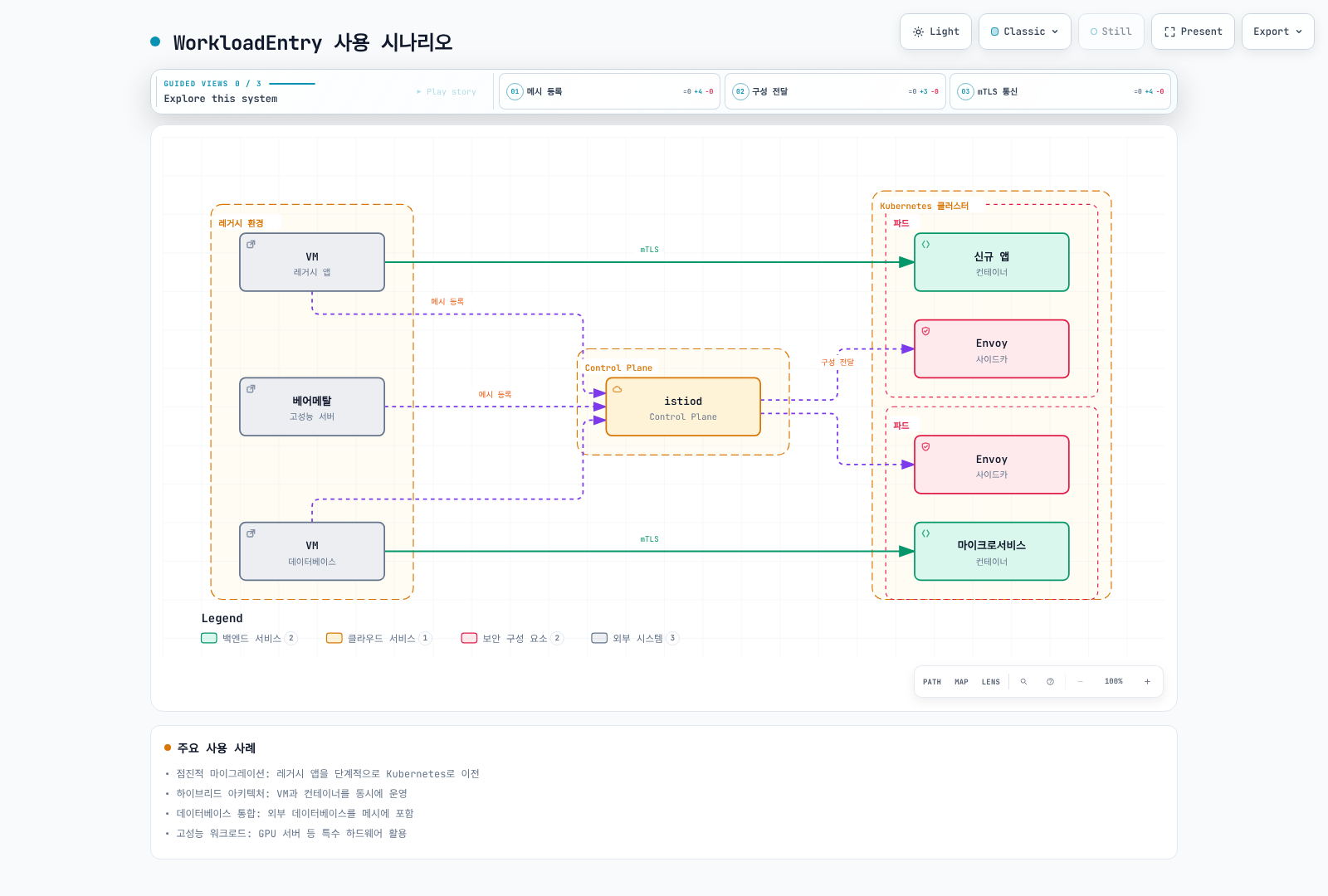The width and height of the screenshot is (1328, 896).
Task: Switch to PATH mode
Action: click(x=932, y=682)
